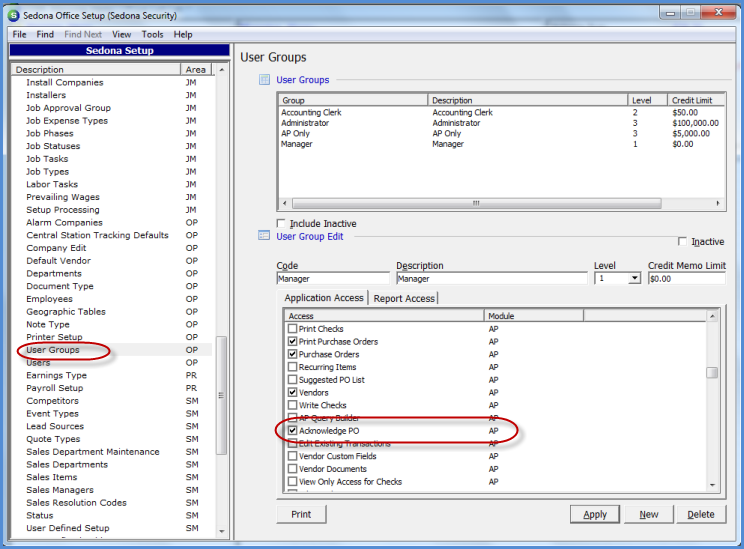This screenshot has height=549, width=744.
Task: Click the access list vertical scrollbar thumb
Action: coord(712,372)
